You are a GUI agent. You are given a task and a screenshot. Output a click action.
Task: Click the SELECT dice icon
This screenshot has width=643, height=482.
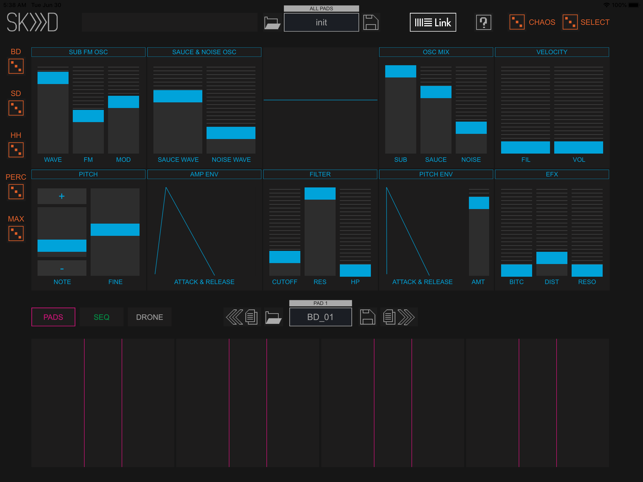click(x=570, y=22)
